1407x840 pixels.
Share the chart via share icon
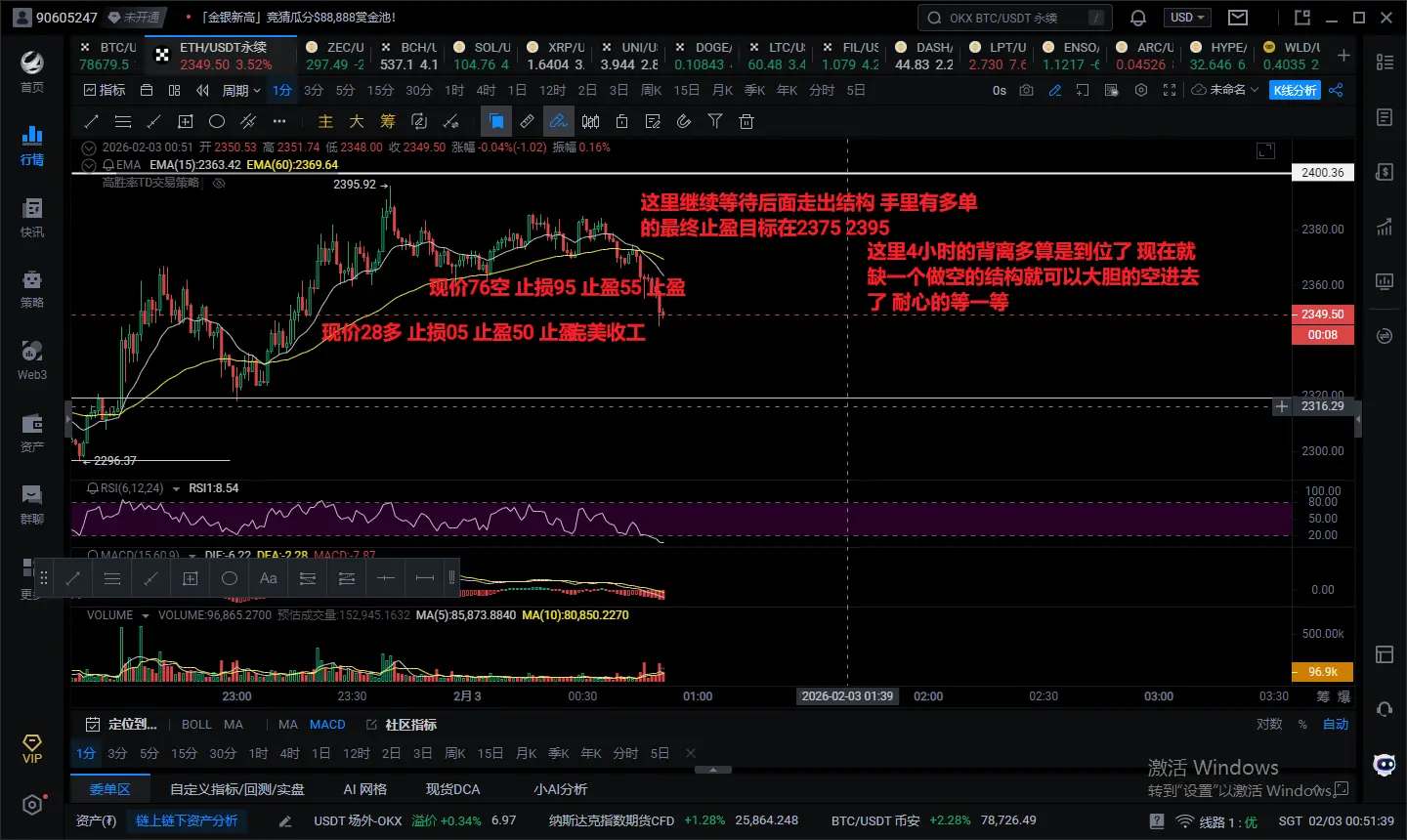coord(1336,90)
